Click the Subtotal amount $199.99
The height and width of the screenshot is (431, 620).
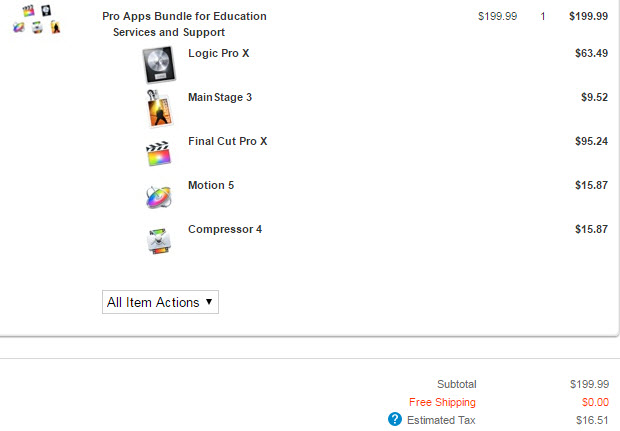point(589,384)
